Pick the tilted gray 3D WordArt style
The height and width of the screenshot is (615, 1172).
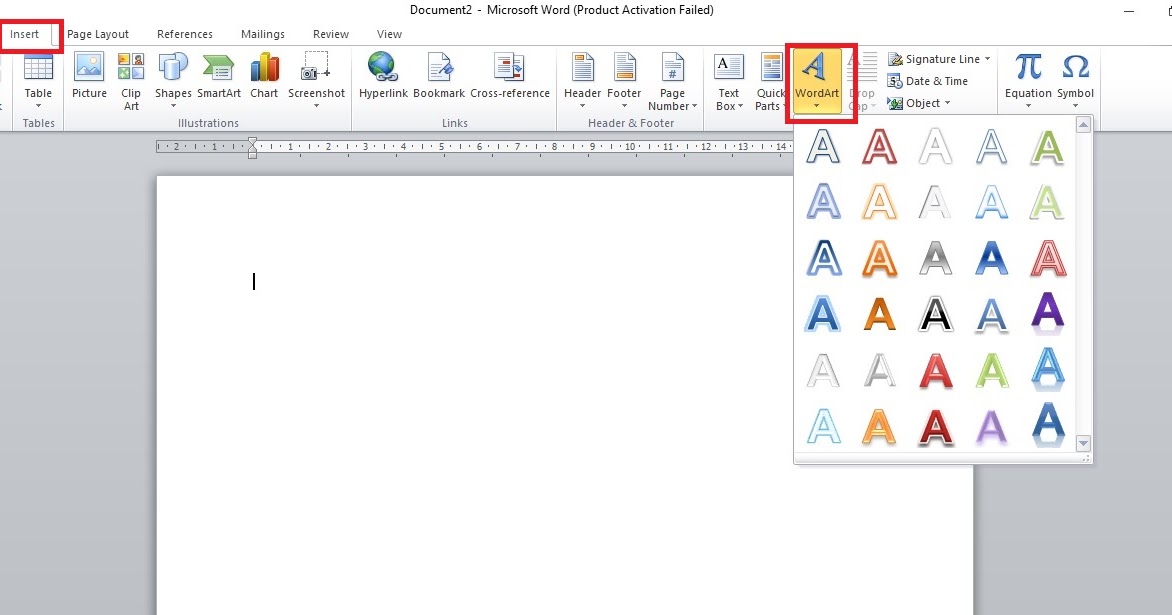coord(879,370)
